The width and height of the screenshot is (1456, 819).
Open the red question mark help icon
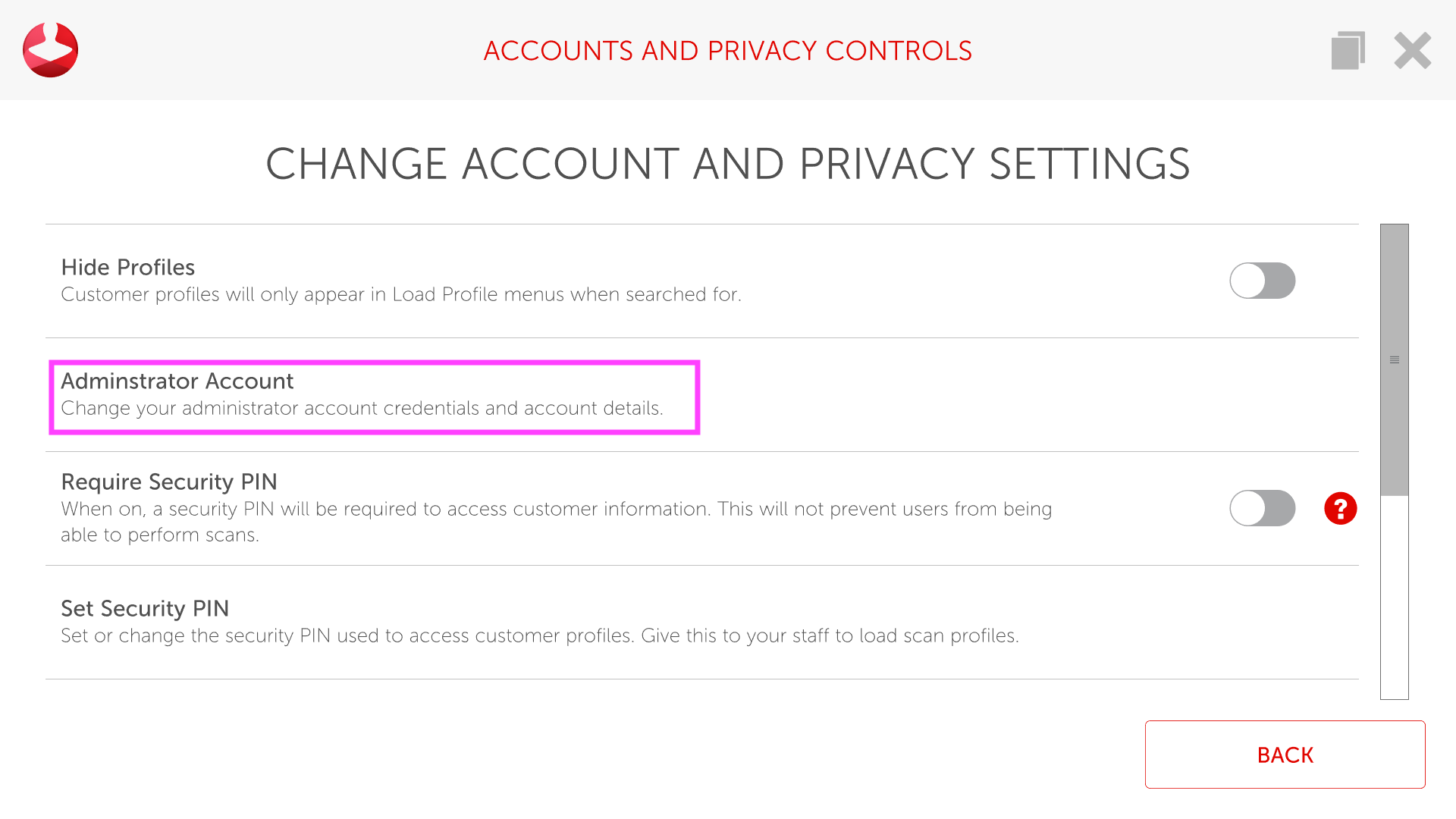coord(1340,508)
